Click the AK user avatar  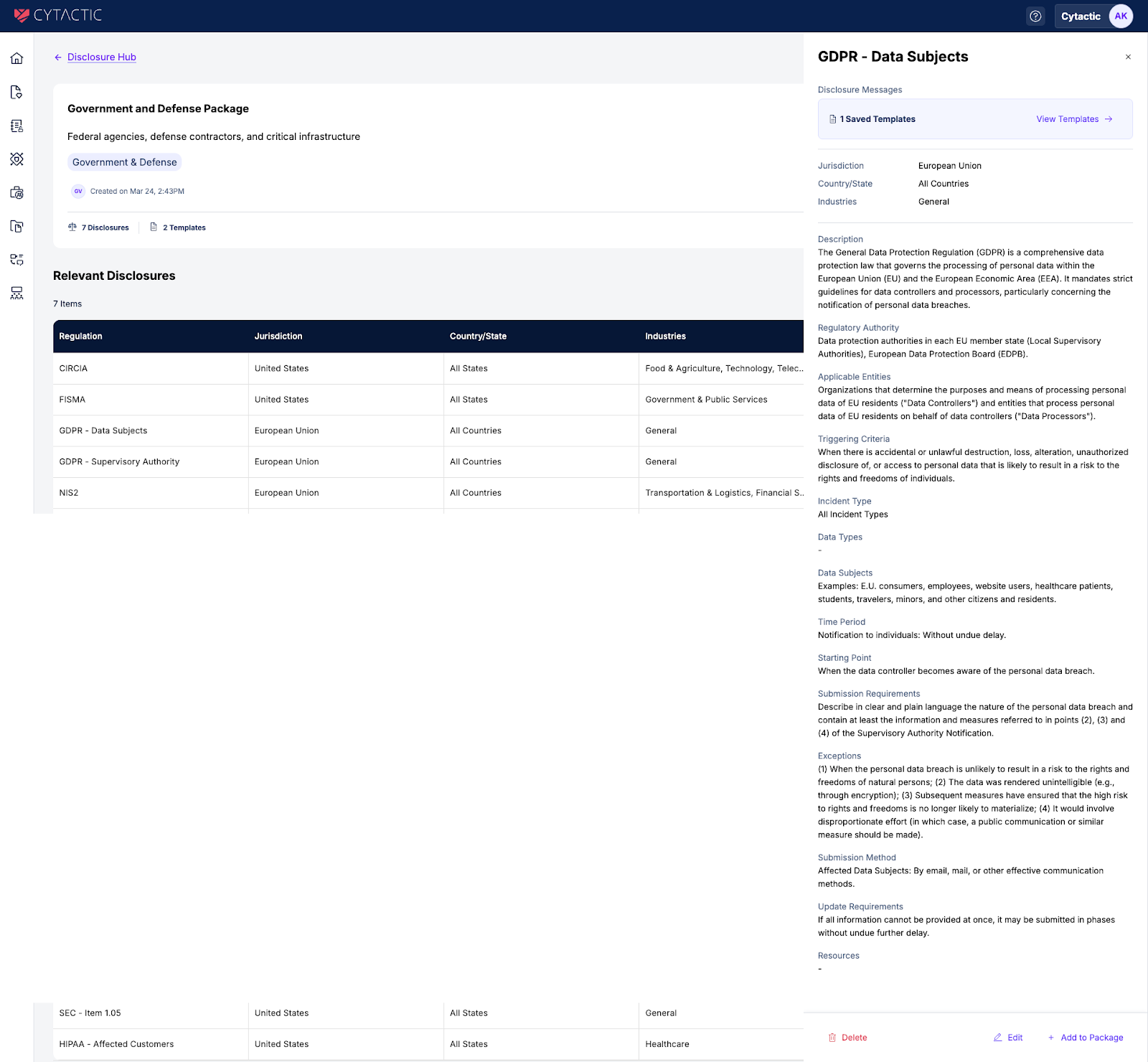1121,16
